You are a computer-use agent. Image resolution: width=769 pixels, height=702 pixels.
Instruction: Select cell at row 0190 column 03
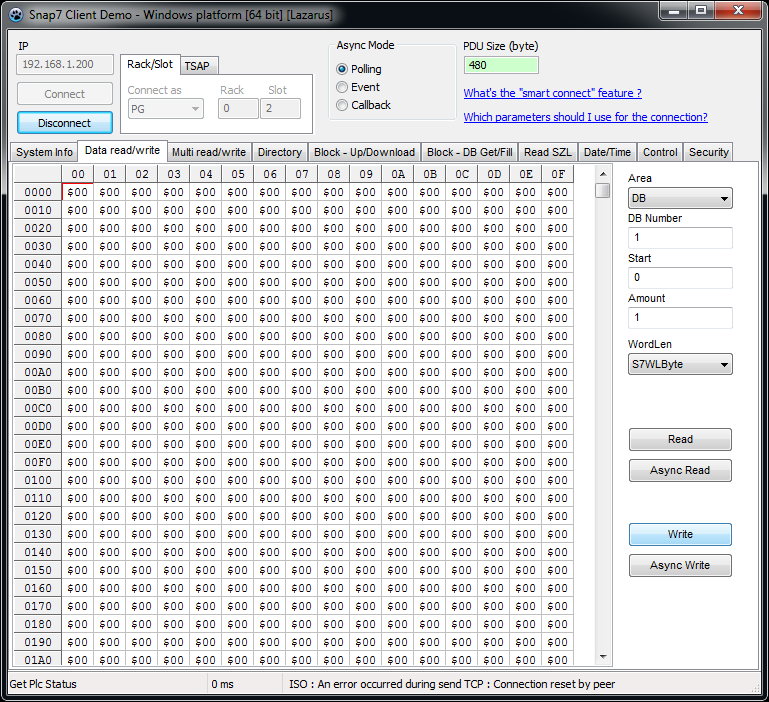point(174,643)
